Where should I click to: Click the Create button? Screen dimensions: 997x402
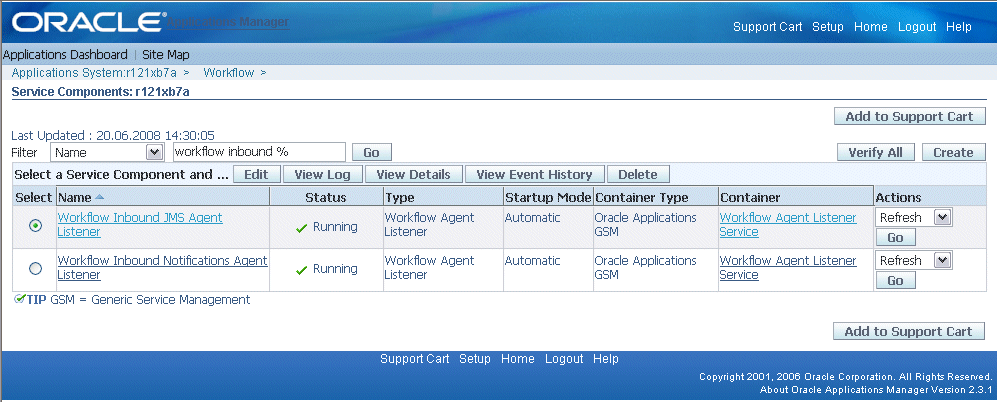953,153
